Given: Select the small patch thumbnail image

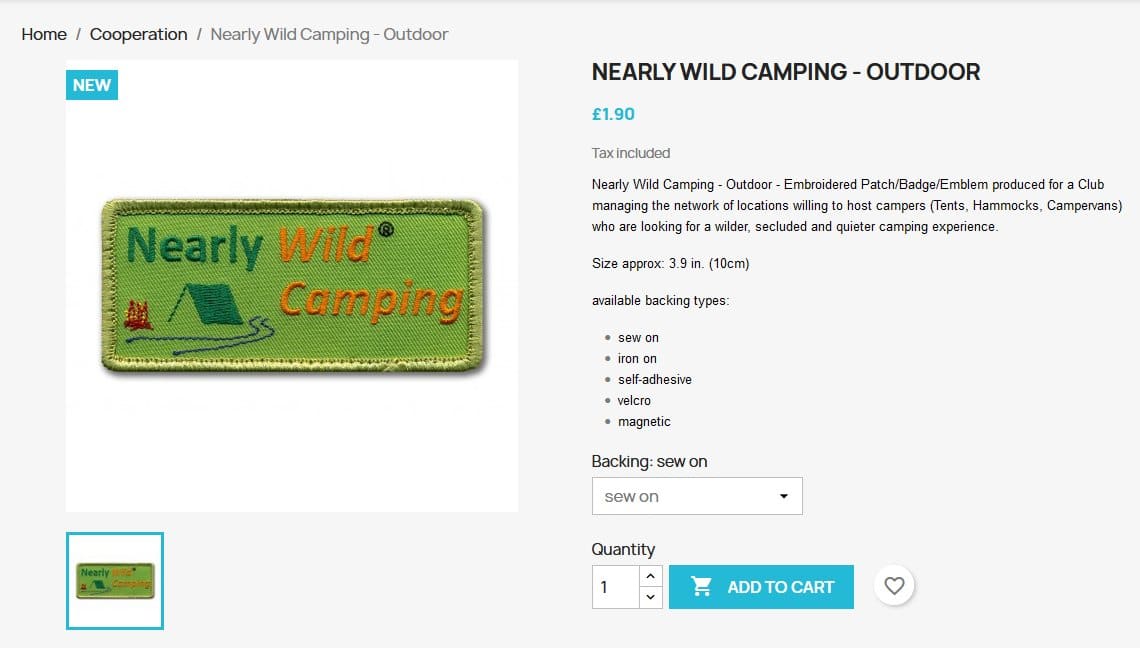Looking at the screenshot, I should pos(115,581).
